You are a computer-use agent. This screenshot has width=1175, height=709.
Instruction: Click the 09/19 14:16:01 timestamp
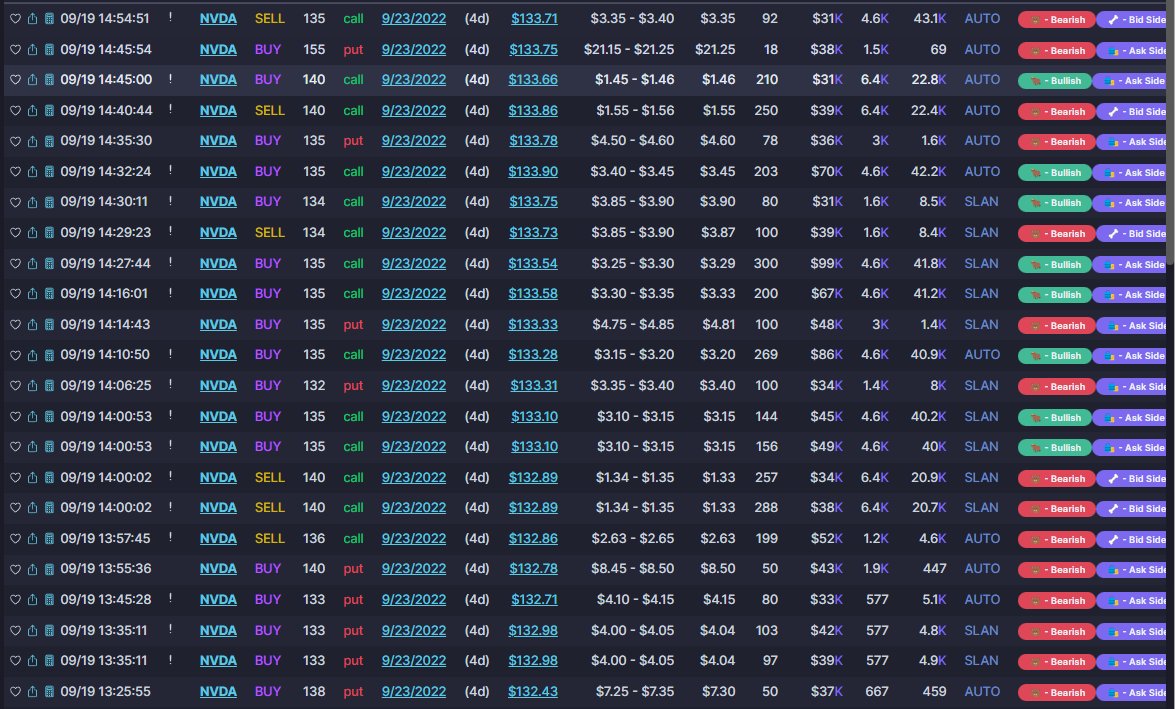tap(104, 294)
